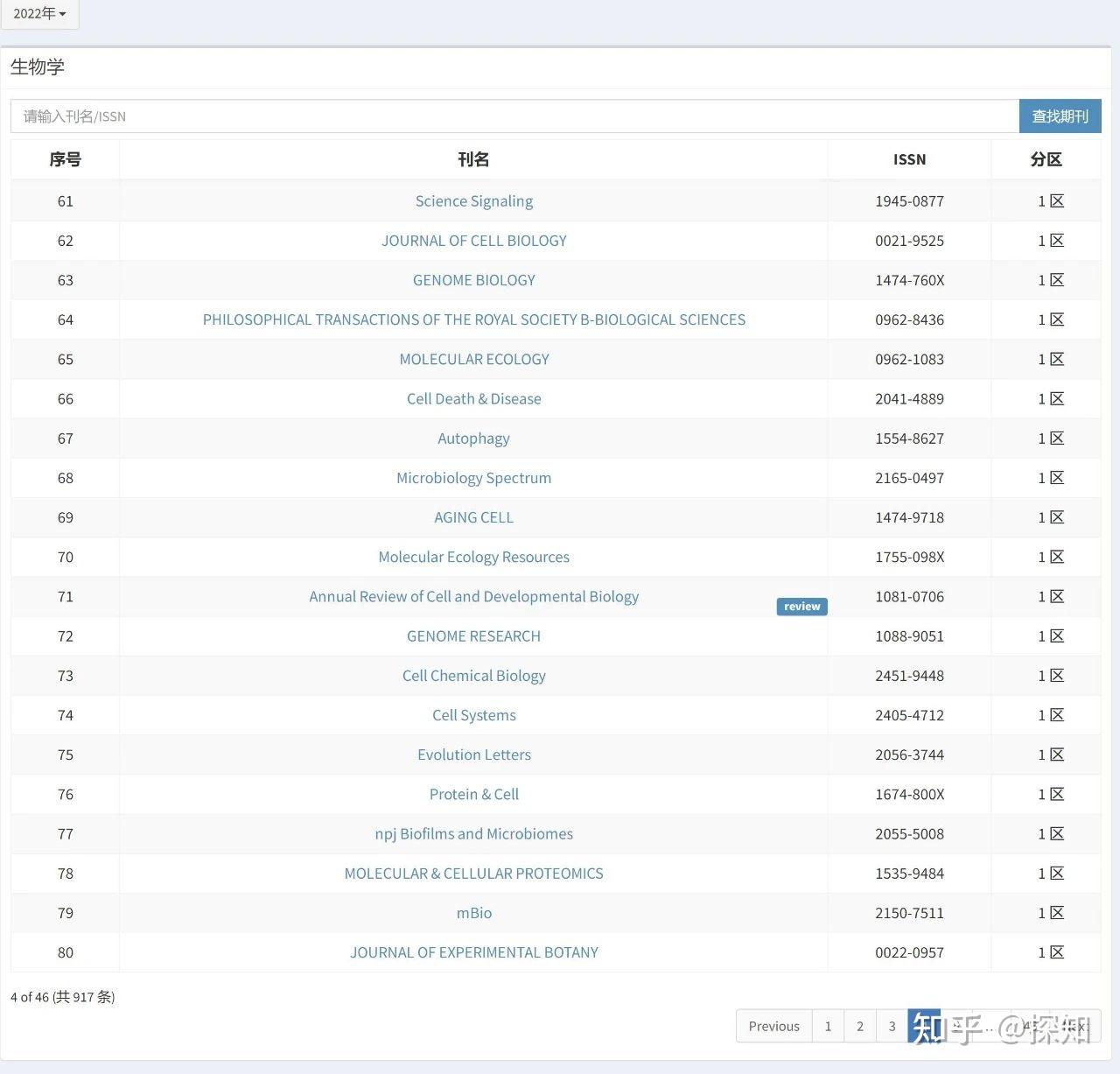
Task: Open the JOURNAL OF CELL BIOLOGY link
Action: point(474,241)
